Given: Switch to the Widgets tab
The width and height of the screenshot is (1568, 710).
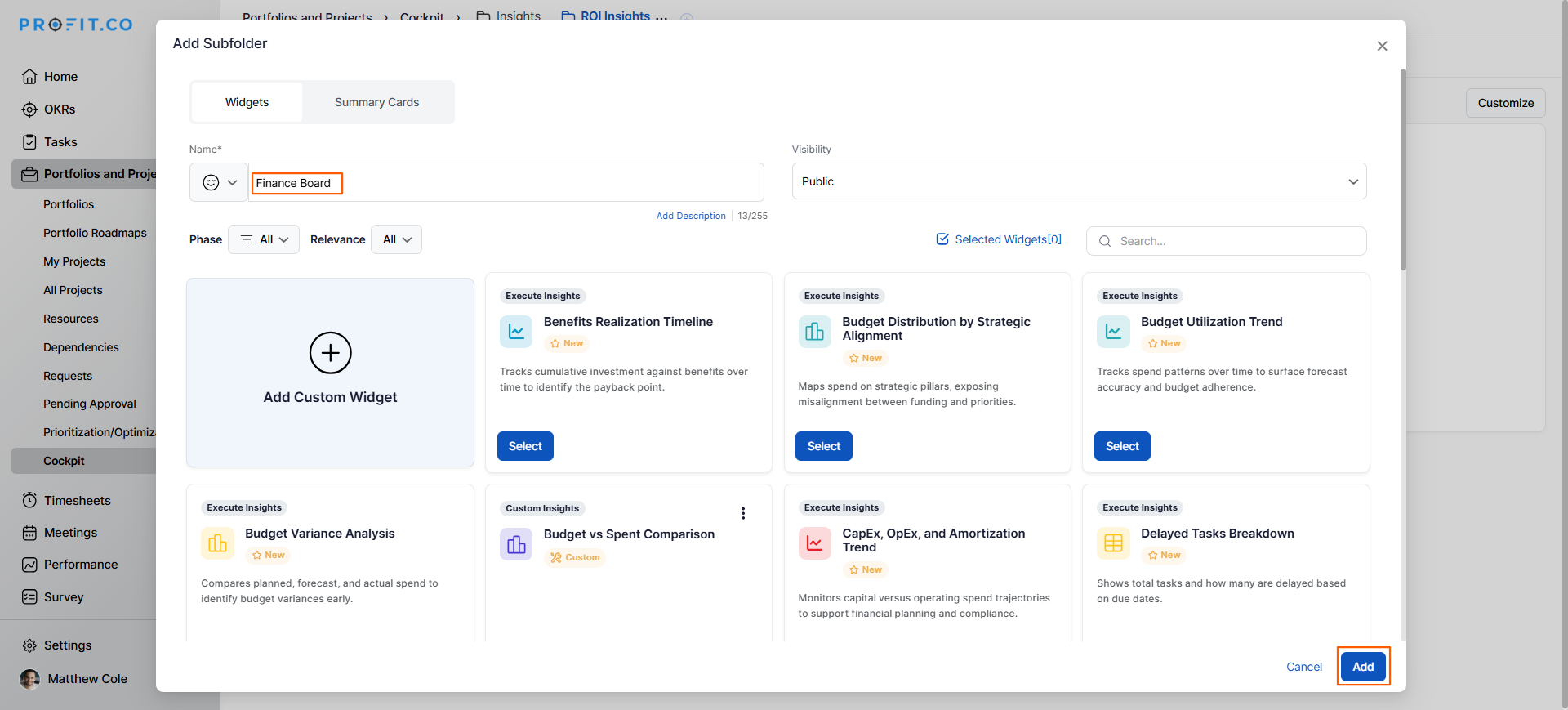Looking at the screenshot, I should pos(247,102).
